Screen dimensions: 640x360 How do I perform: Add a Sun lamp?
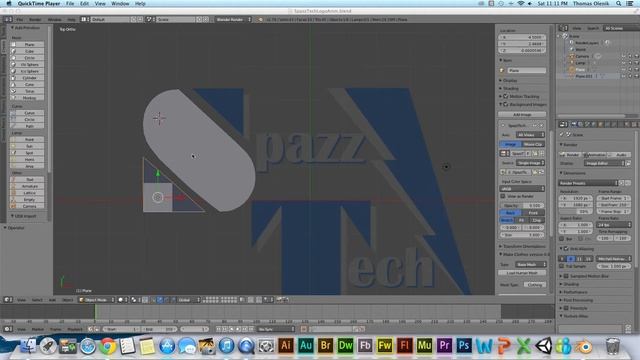27,146
